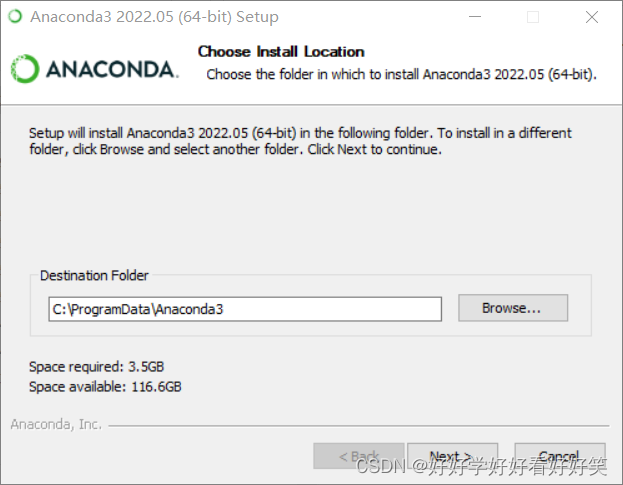
Task: Click the Anaconda, Inc. branding text
Action: coord(56,424)
